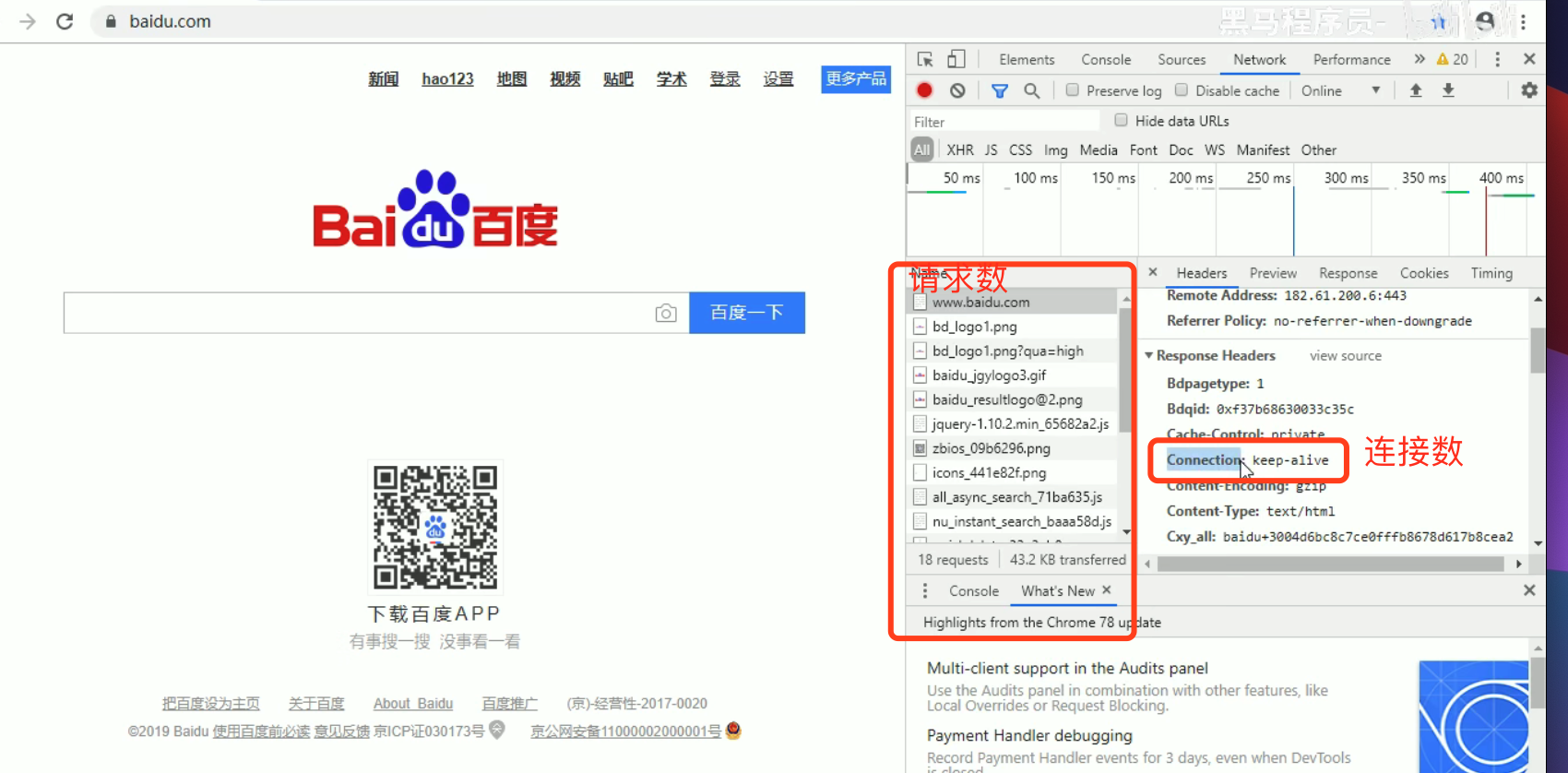Switch to the Elements tab
1568x773 pixels.
click(x=1027, y=59)
